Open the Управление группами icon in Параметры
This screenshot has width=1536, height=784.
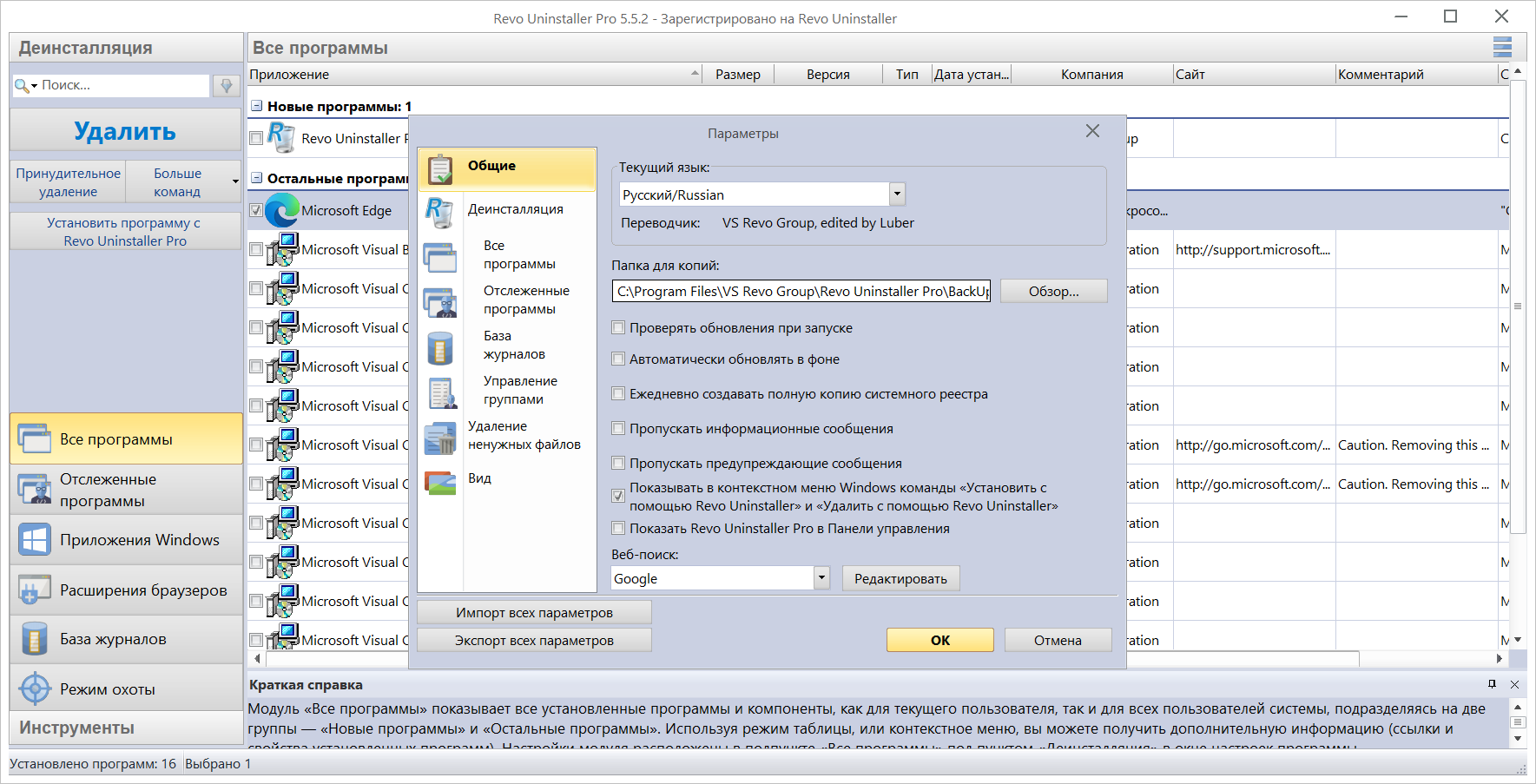(442, 393)
